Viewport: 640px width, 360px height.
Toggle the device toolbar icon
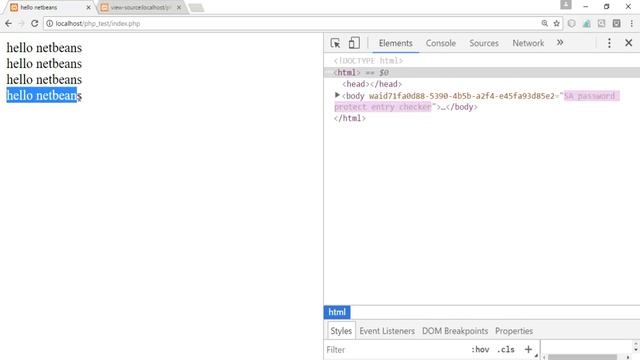(x=354, y=43)
